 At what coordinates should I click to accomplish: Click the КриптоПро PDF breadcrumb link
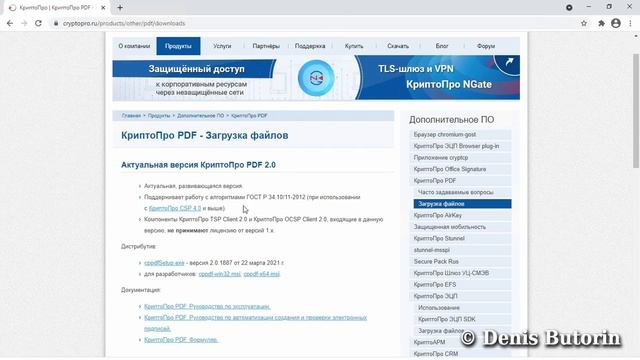[x=249, y=116]
